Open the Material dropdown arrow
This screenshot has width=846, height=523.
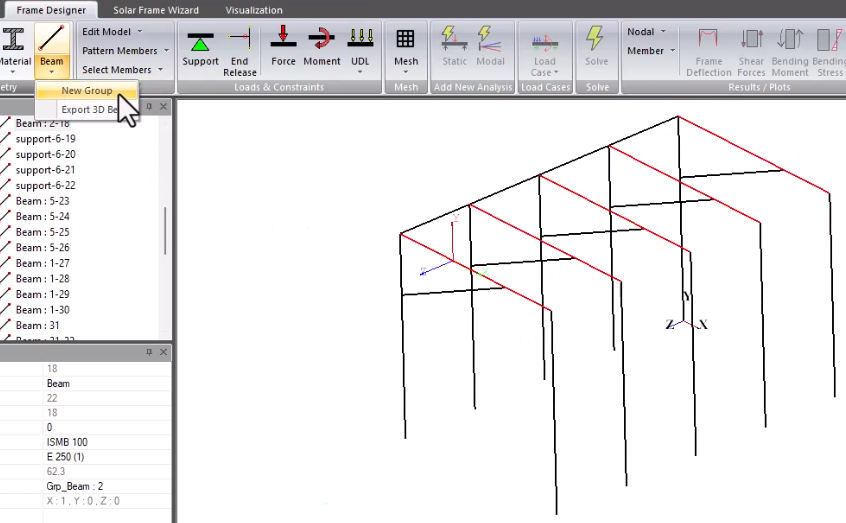(x=13, y=72)
